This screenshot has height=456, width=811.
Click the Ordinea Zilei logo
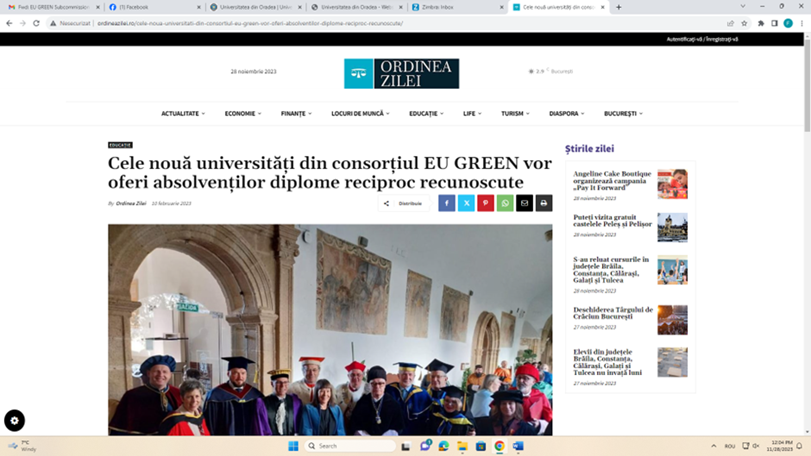click(401, 73)
